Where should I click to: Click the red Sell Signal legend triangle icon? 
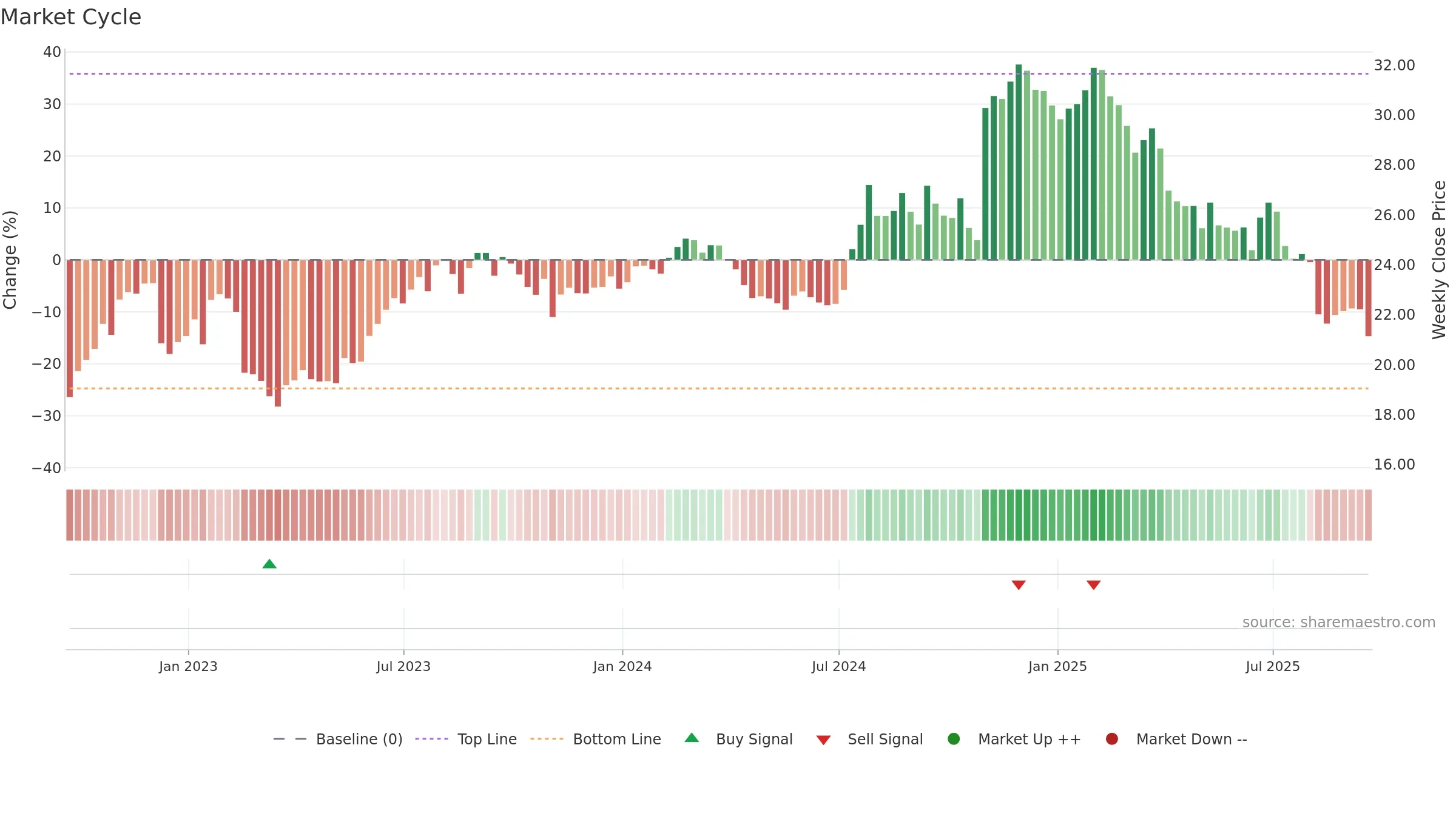823,740
